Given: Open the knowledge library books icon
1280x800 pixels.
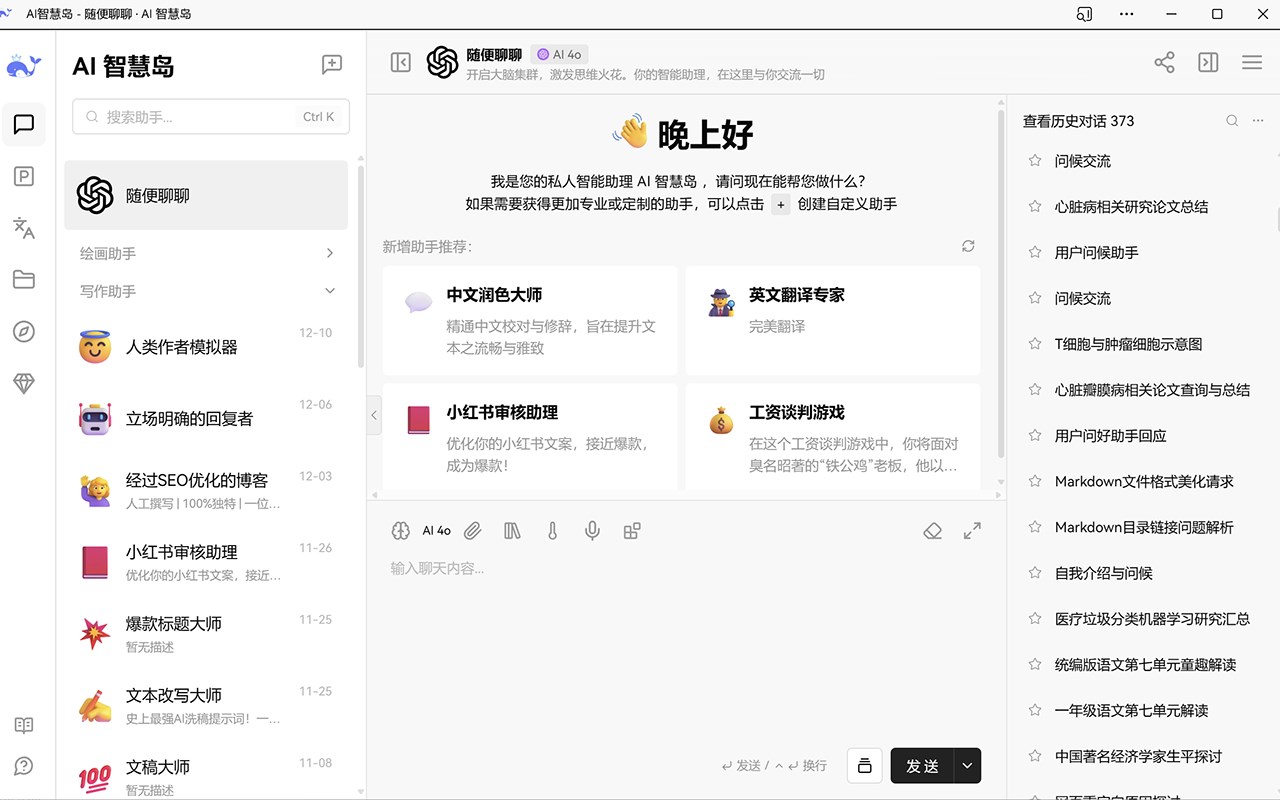Looking at the screenshot, I should click(512, 531).
